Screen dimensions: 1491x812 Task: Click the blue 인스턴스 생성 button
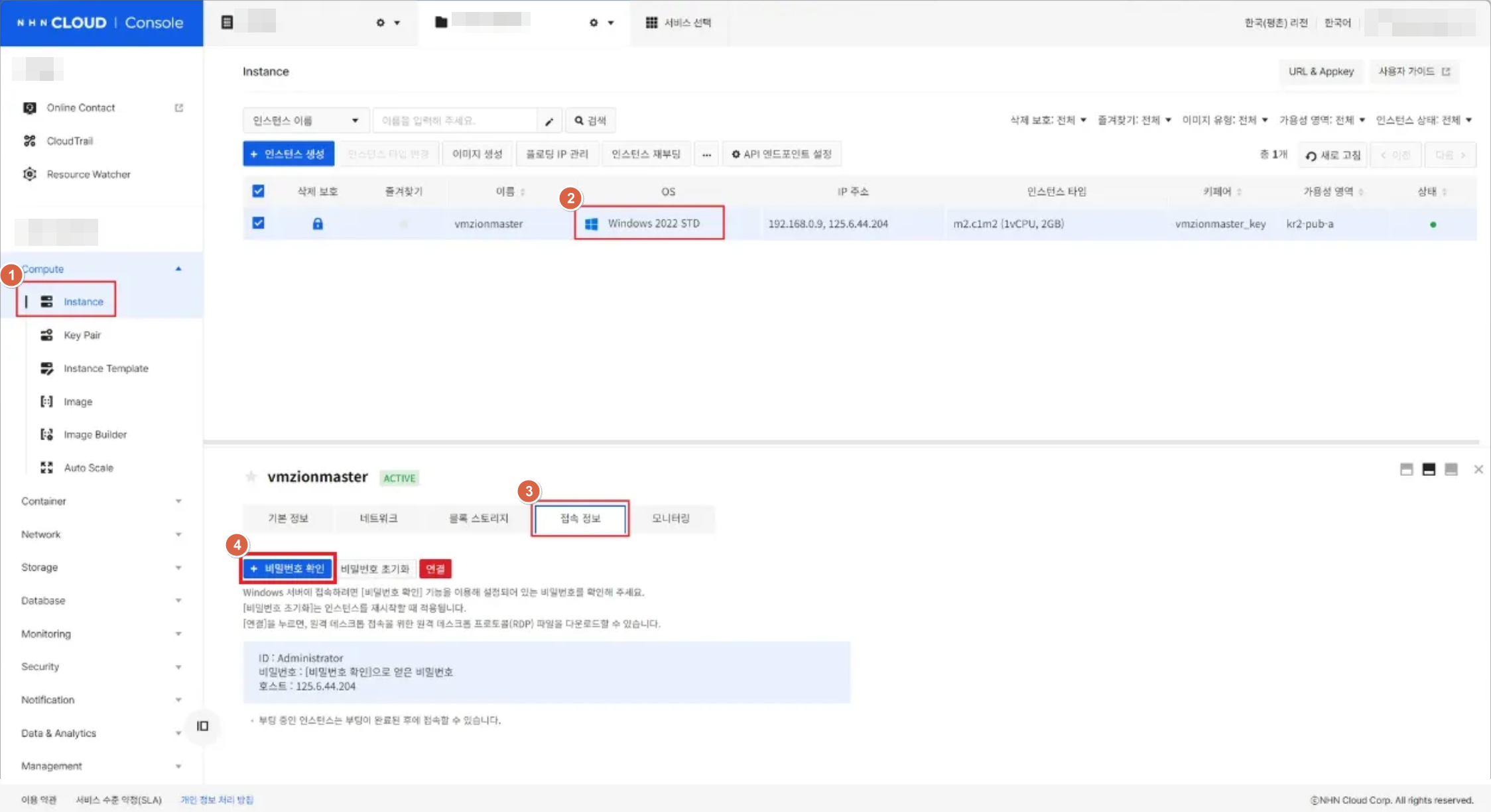pos(288,154)
